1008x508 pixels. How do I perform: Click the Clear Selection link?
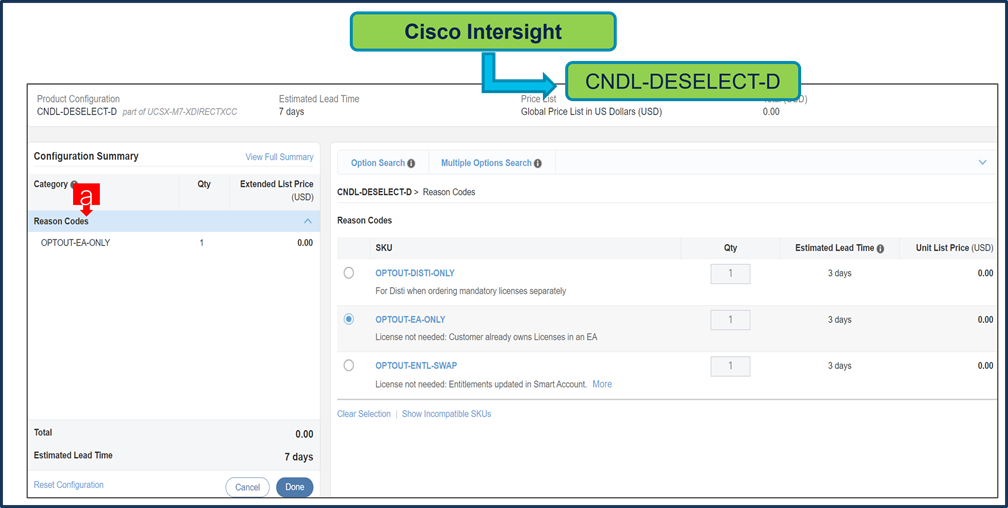coord(364,414)
